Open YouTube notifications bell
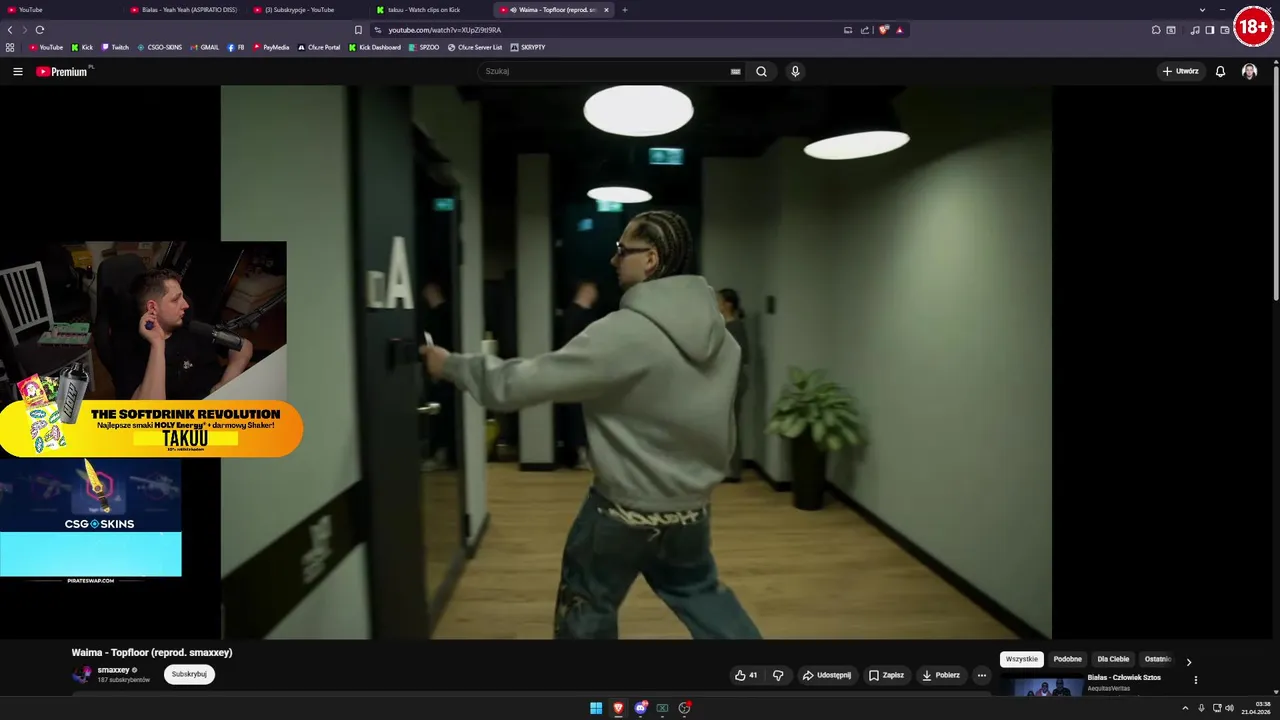 pyautogui.click(x=1220, y=71)
